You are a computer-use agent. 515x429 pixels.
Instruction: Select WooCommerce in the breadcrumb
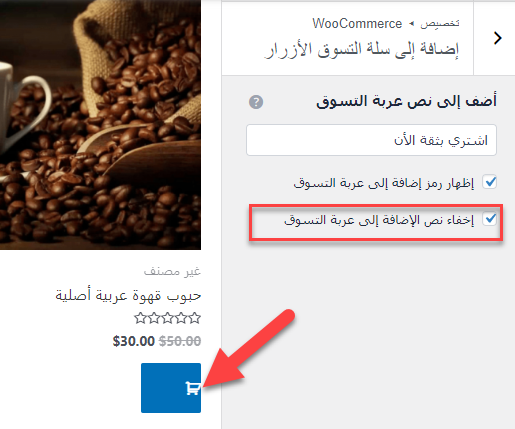(357, 24)
